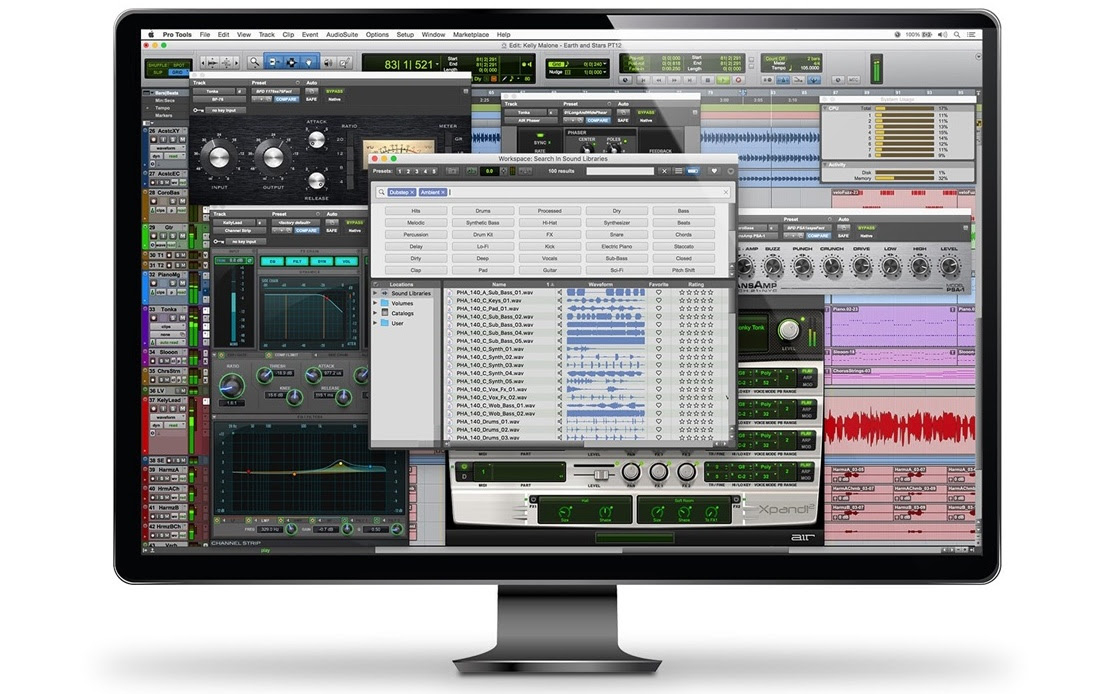Toggle BYPASS on AIR Phaser plugin

[646, 112]
